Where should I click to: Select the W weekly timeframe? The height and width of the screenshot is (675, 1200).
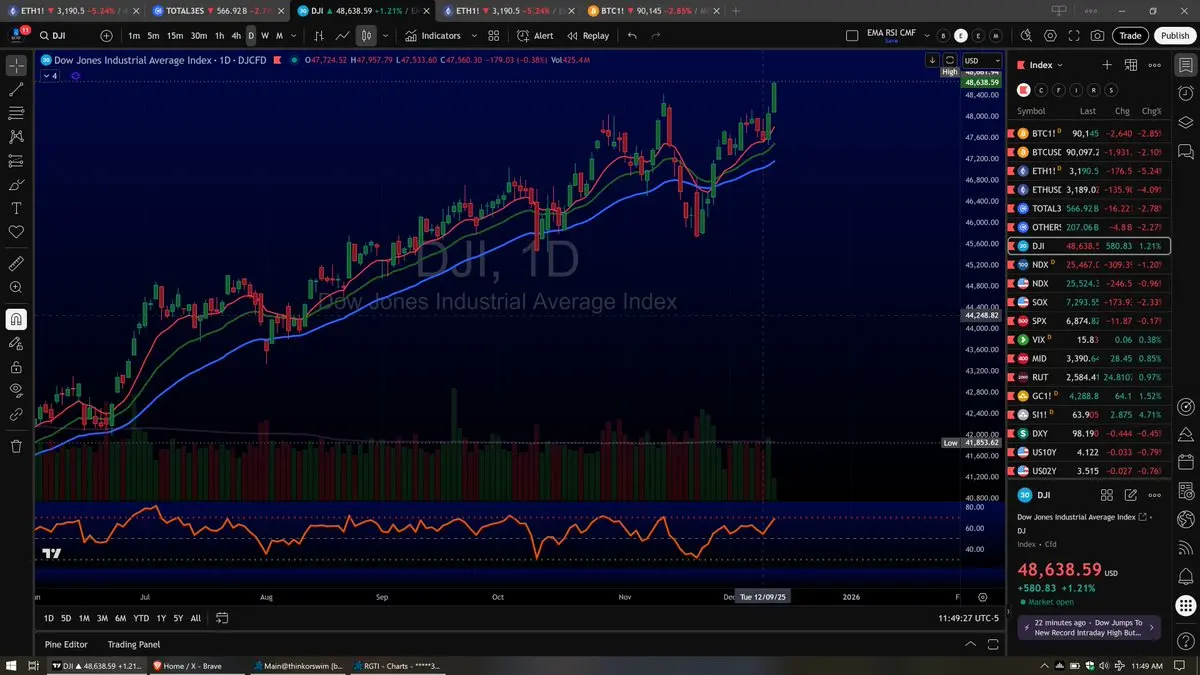coord(265,35)
